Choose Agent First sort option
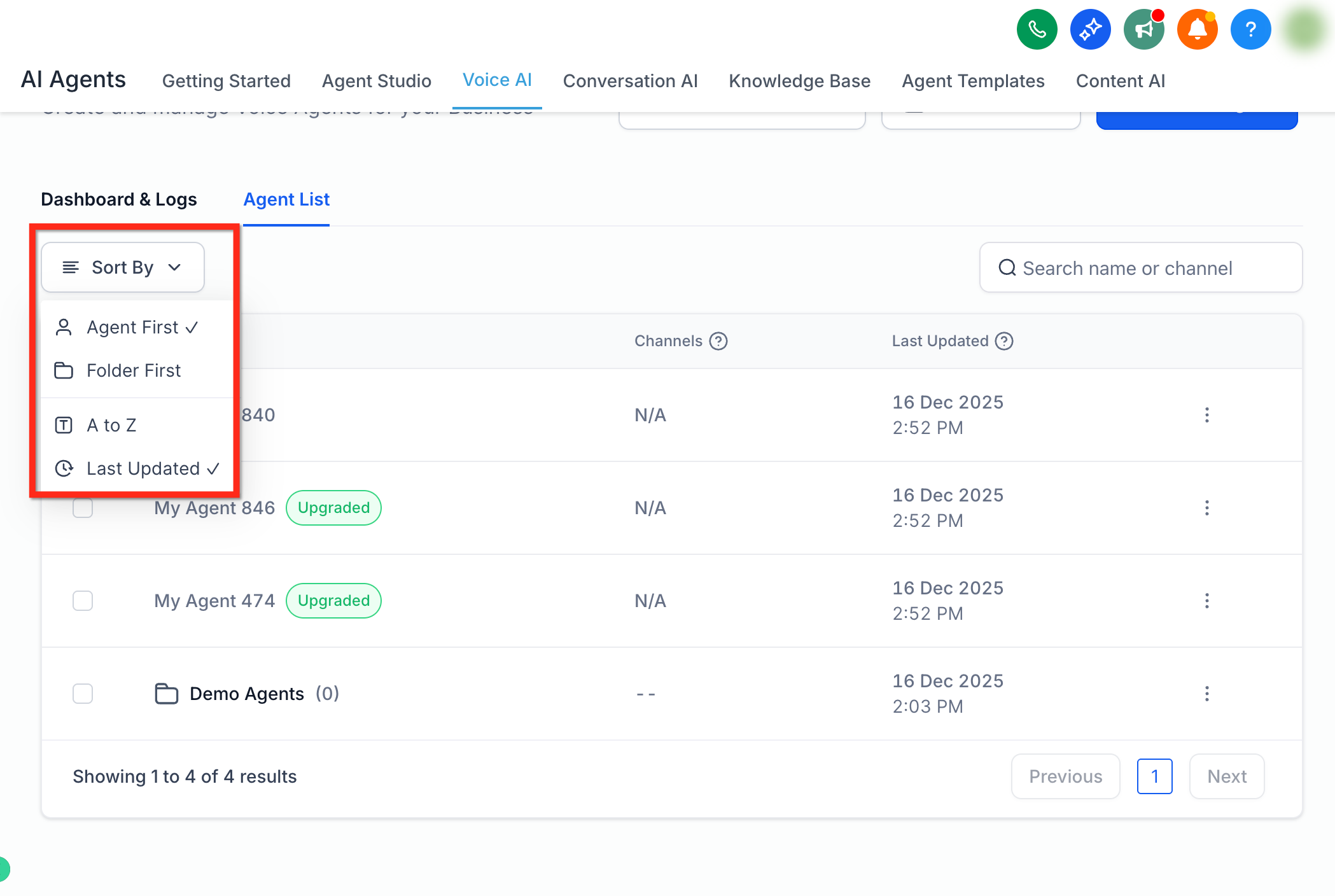The image size is (1335, 896). 137,327
